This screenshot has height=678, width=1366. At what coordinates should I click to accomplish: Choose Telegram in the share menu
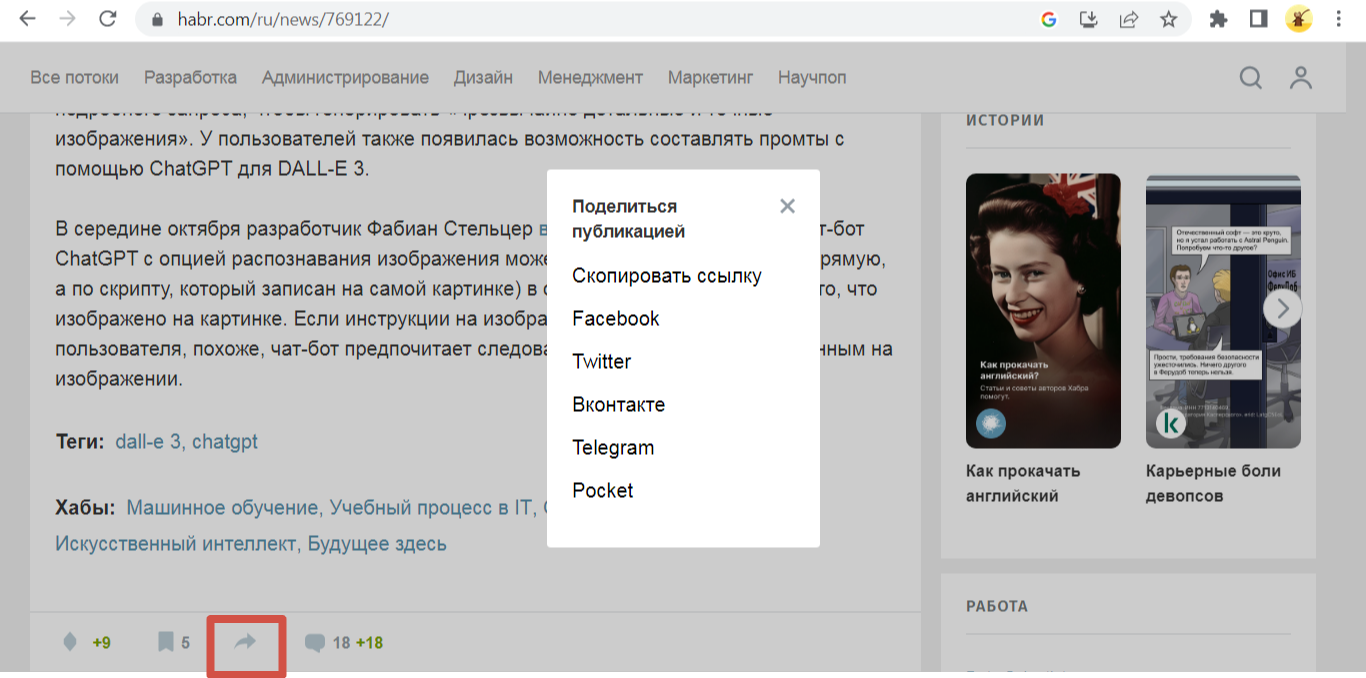click(613, 448)
